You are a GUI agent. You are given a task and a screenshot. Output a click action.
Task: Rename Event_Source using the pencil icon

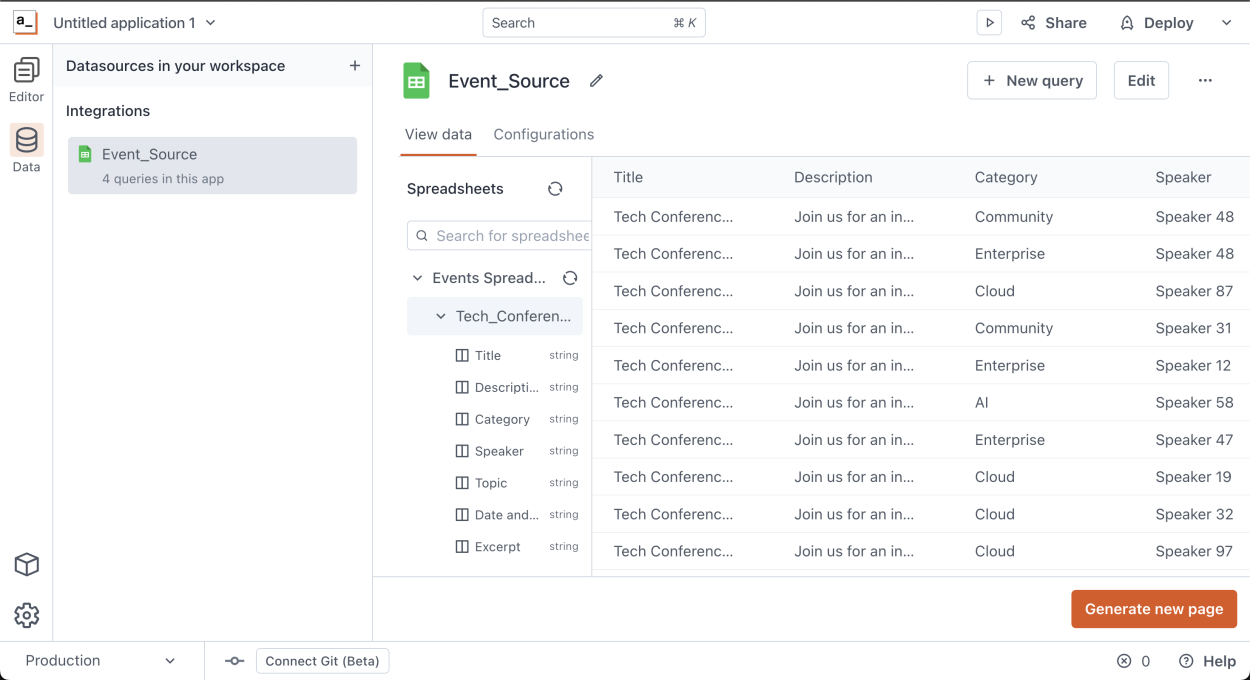coord(596,81)
